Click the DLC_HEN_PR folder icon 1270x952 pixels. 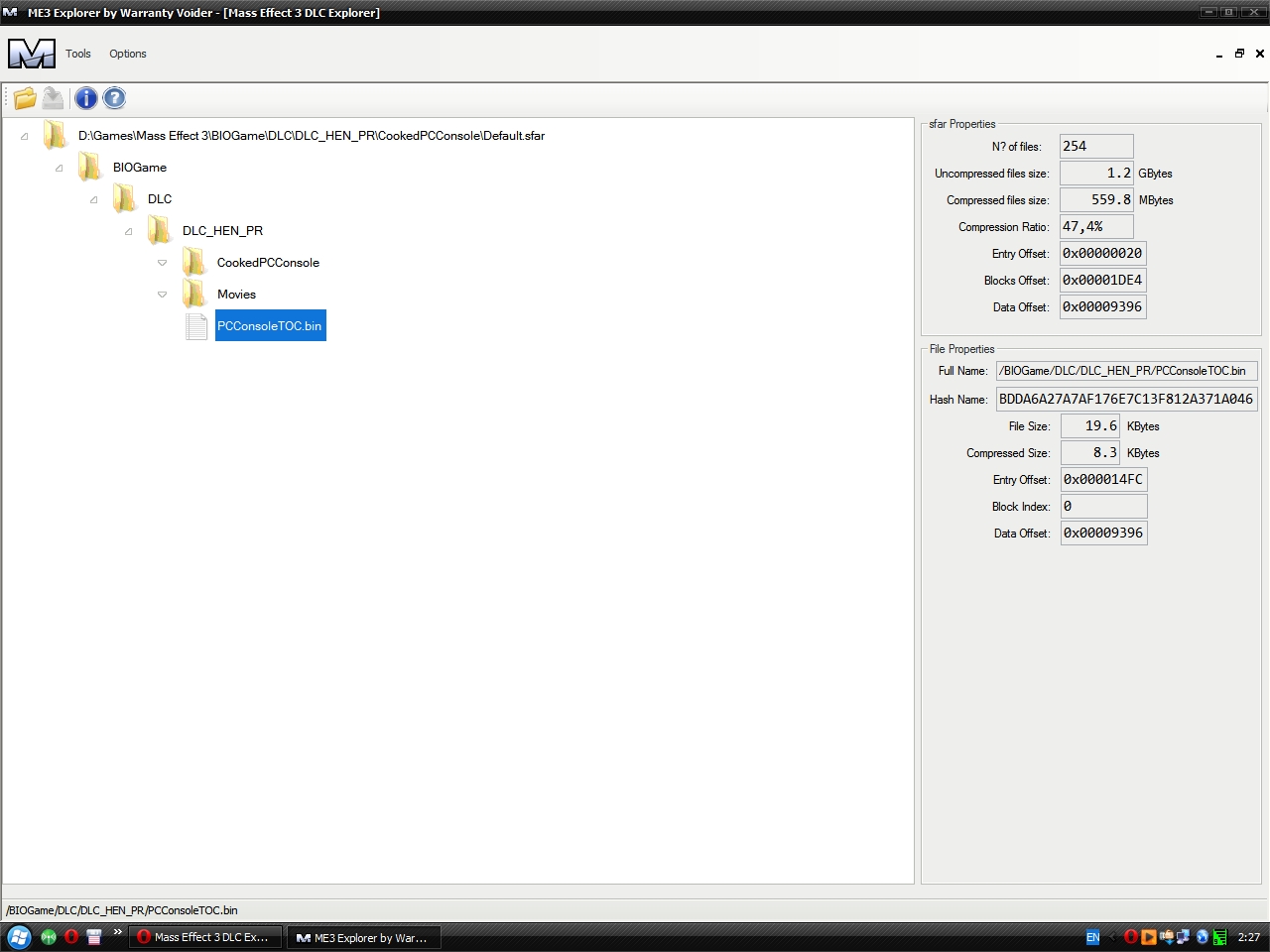coord(160,231)
